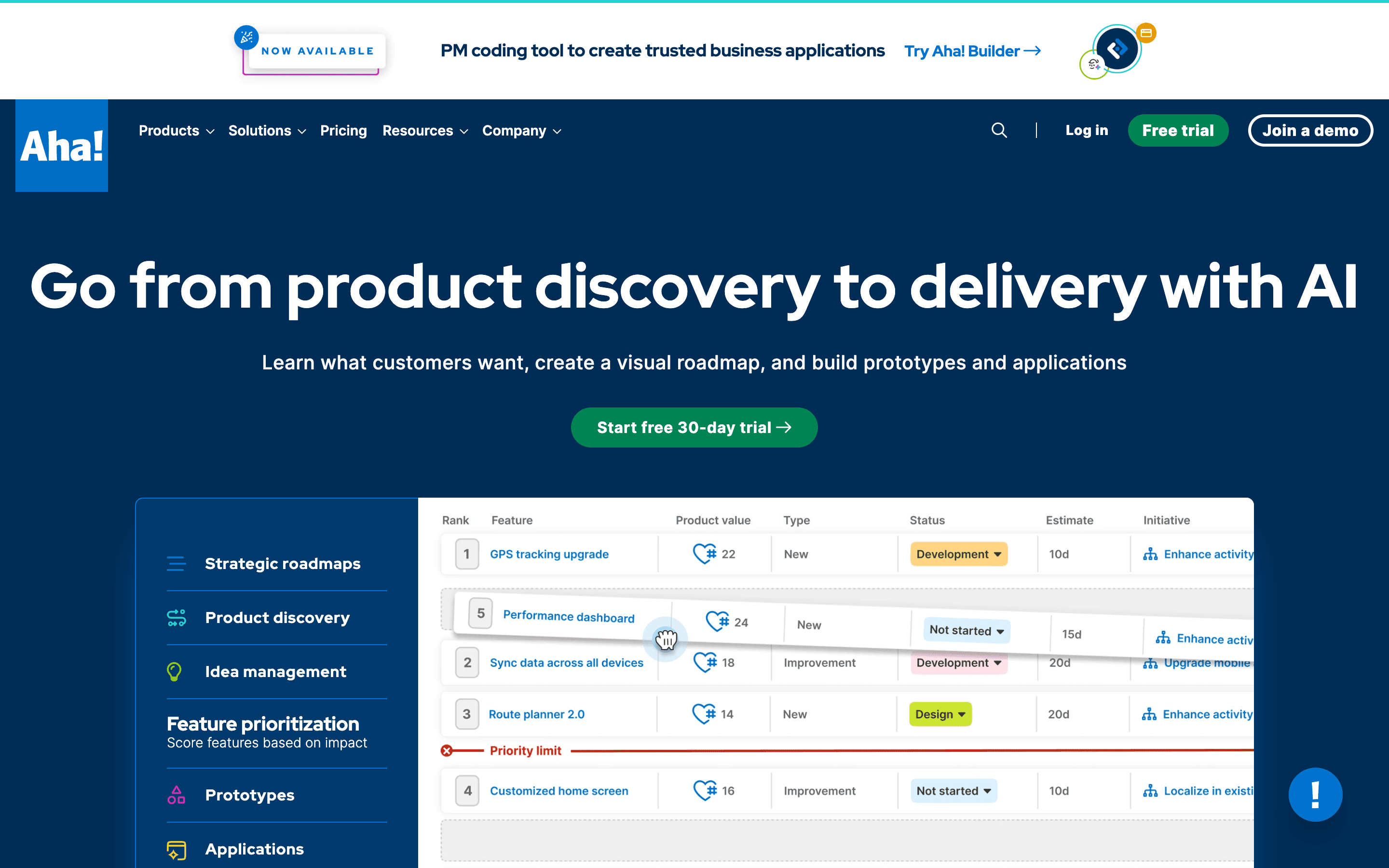Open the Sync data across all devices feature
The height and width of the screenshot is (868, 1389).
click(567, 663)
